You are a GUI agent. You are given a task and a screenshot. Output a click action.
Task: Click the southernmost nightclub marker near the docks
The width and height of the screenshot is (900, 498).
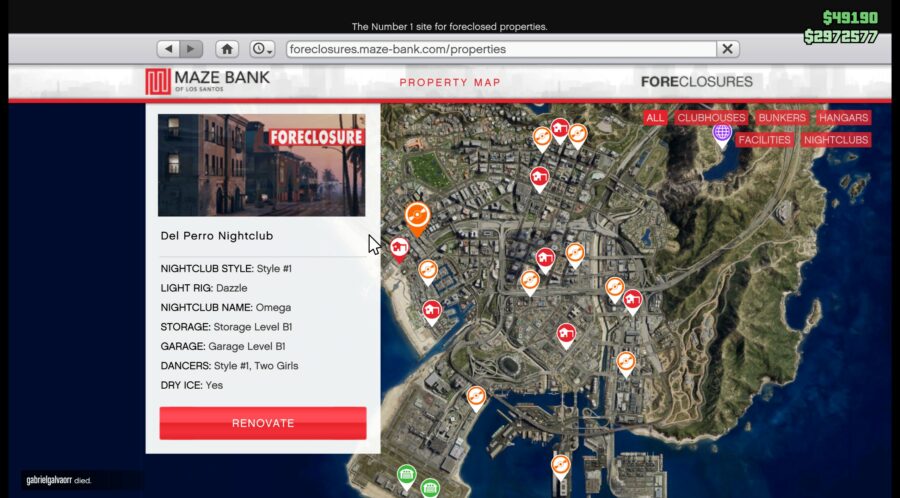tap(560, 465)
